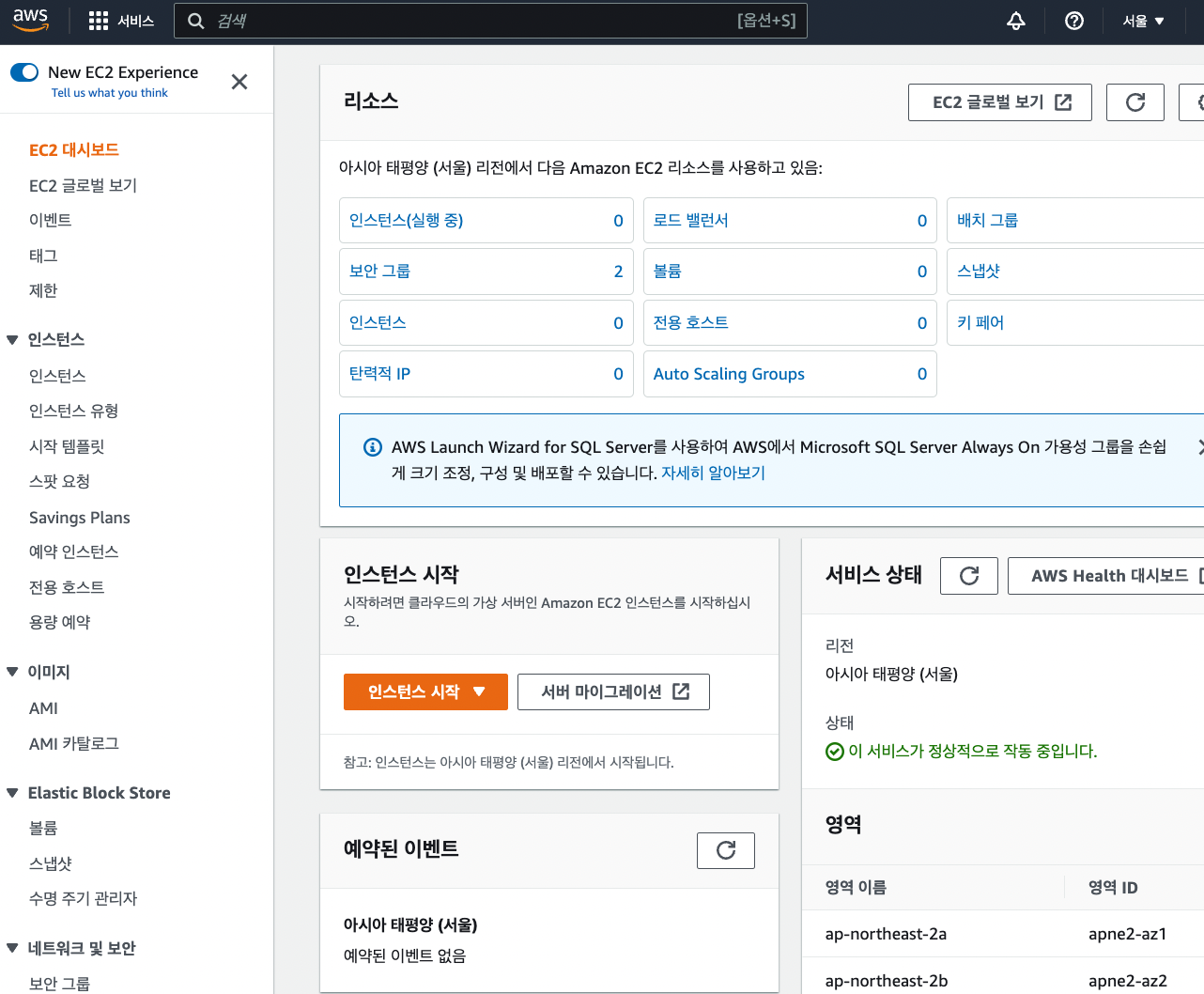The height and width of the screenshot is (994, 1204).
Task: Click the green service status check icon
Action: 834,752
